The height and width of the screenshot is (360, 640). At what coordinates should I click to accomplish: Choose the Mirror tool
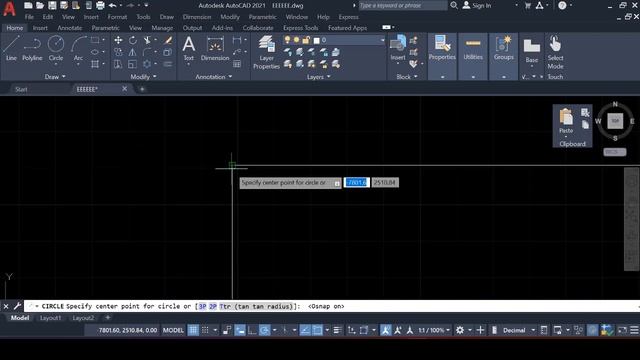133,52
